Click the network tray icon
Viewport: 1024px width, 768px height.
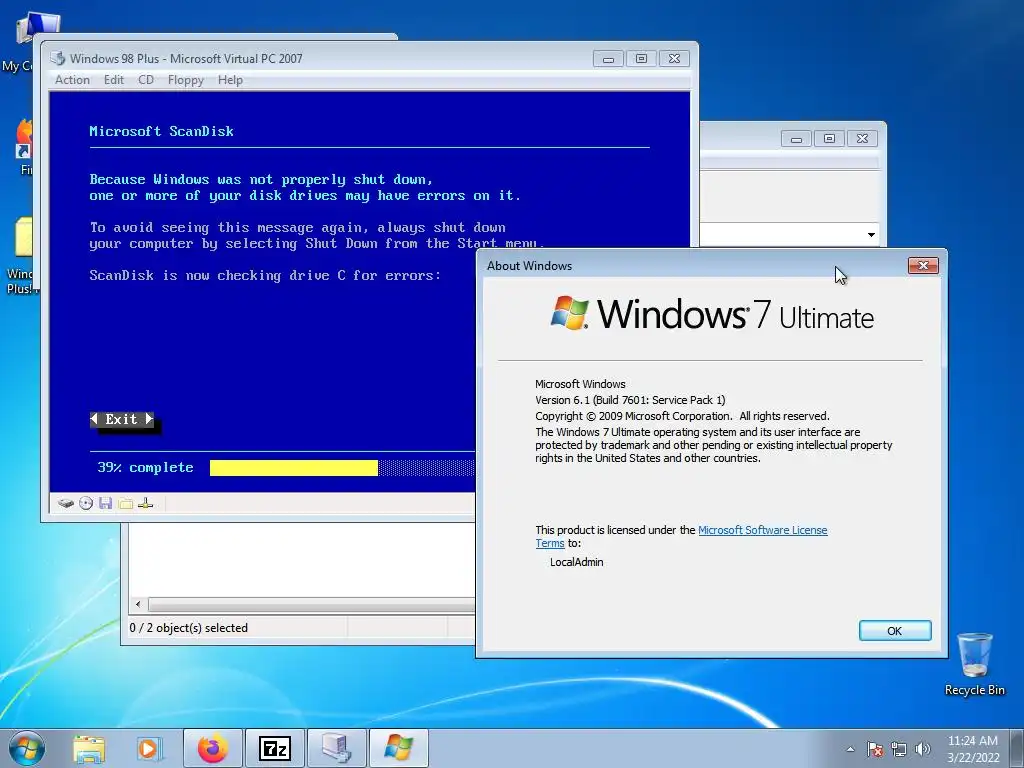(x=899, y=749)
